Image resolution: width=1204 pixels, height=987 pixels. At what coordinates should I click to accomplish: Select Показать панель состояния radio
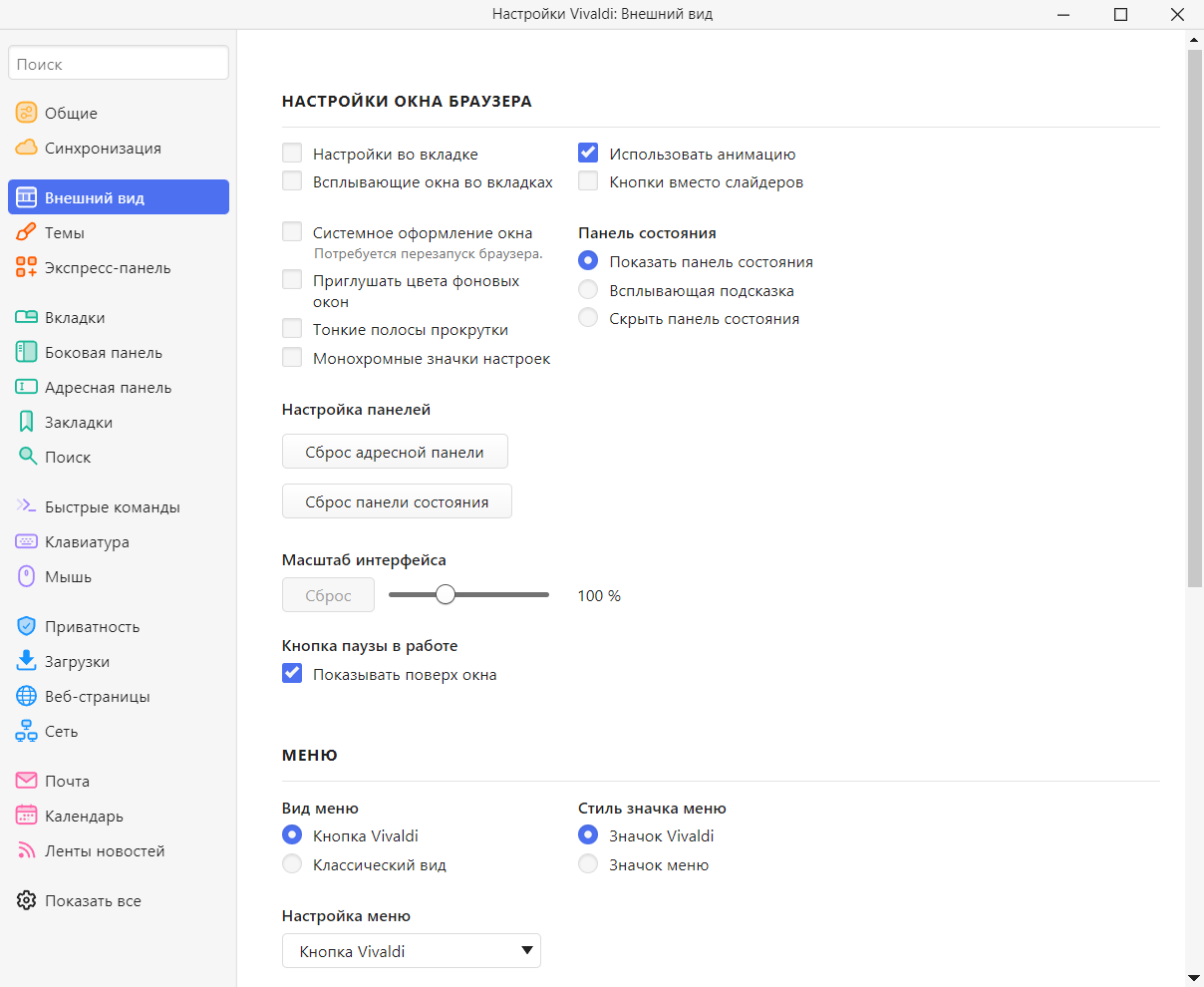(x=588, y=261)
